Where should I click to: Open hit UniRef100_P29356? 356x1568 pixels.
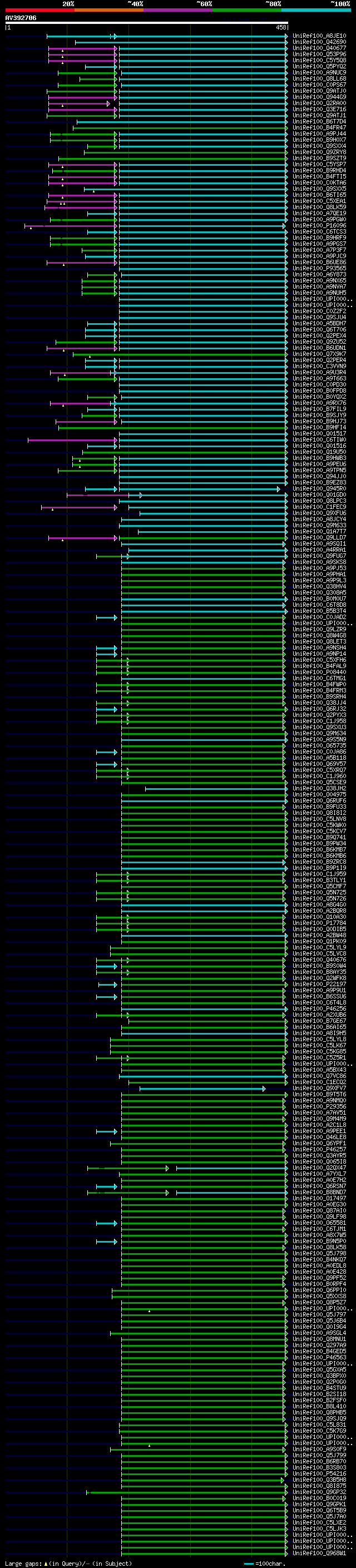[319, 1106]
